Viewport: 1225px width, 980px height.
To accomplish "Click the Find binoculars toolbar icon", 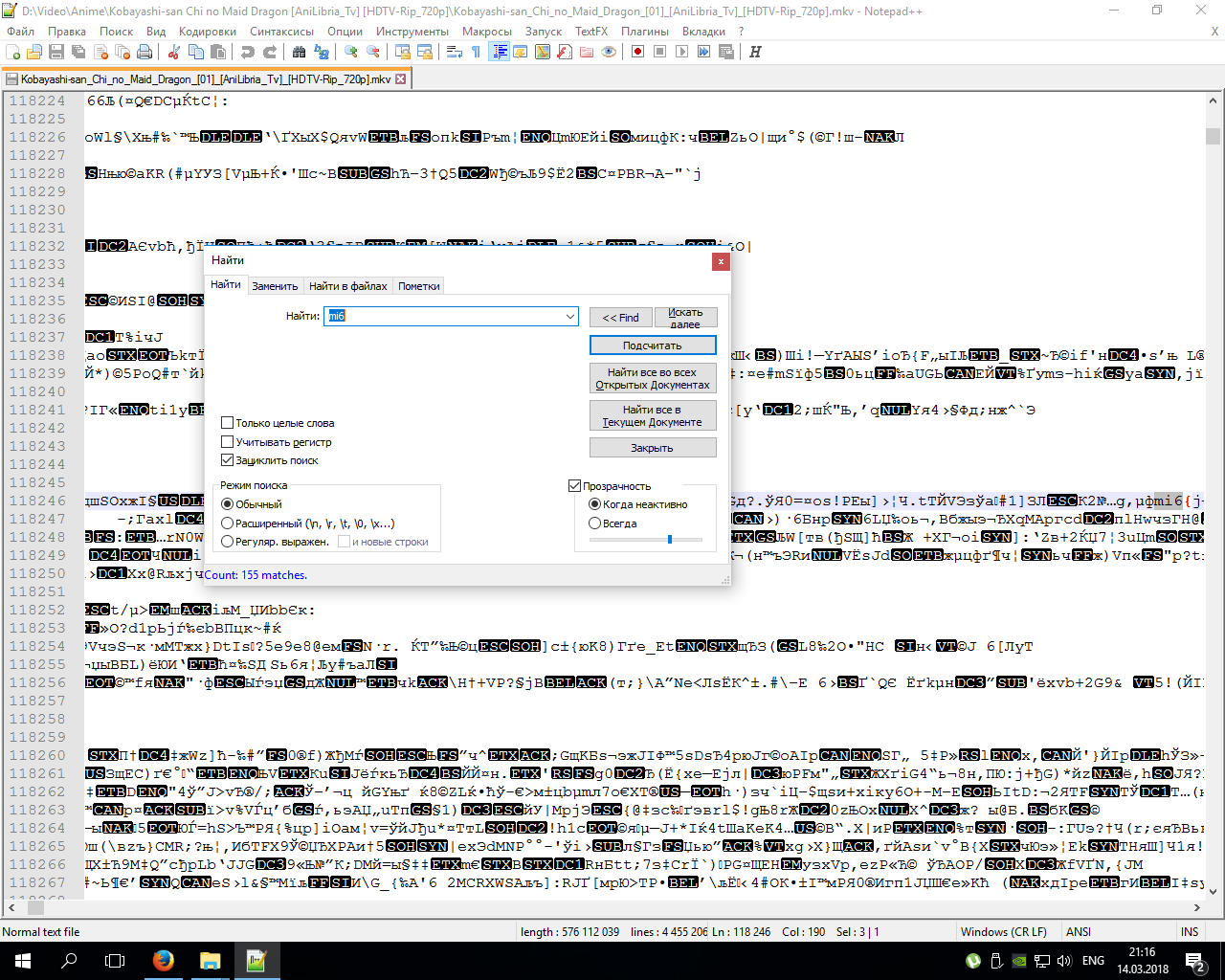I will (x=299, y=52).
